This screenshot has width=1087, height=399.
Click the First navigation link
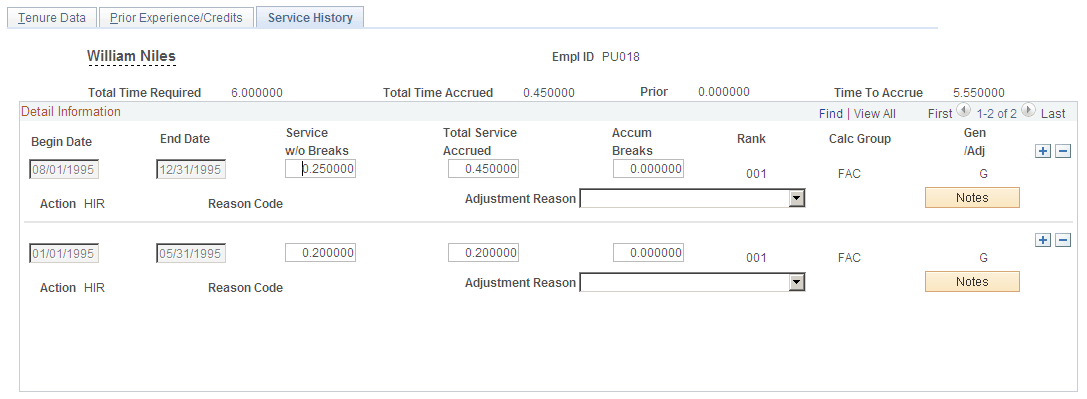pos(940,114)
